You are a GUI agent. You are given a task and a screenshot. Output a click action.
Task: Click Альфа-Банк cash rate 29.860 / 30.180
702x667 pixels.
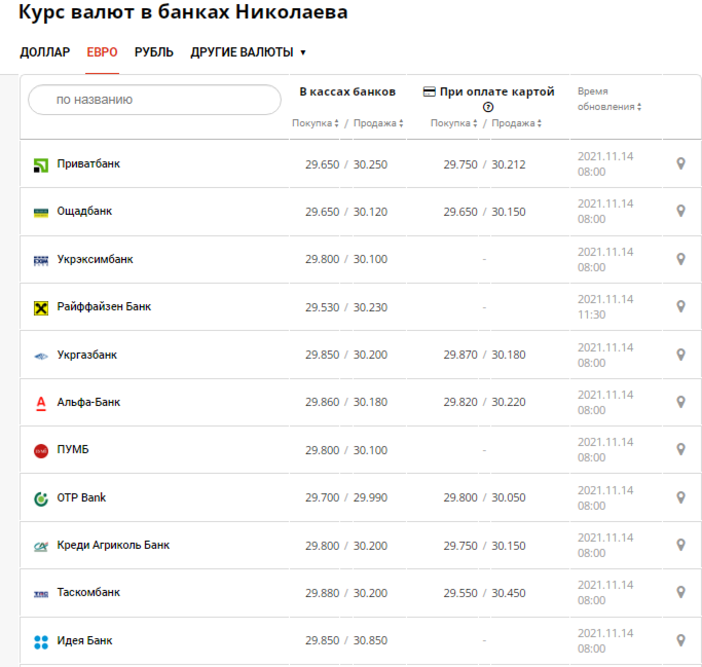(346, 402)
